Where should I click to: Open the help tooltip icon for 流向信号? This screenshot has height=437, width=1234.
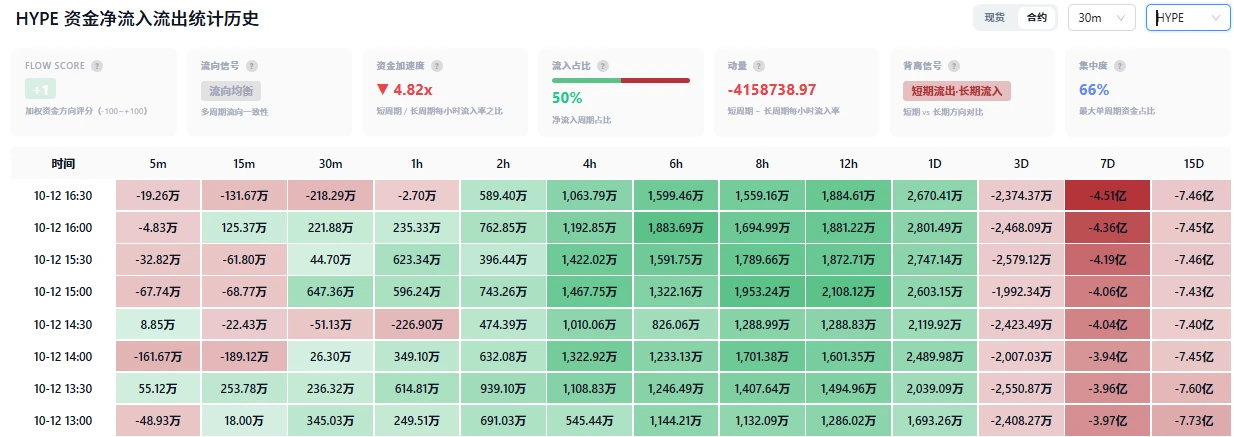point(253,66)
